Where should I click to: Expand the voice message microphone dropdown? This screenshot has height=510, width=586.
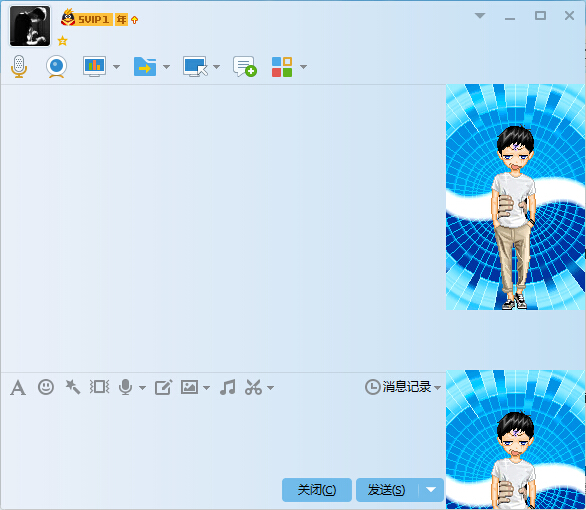(x=142, y=388)
